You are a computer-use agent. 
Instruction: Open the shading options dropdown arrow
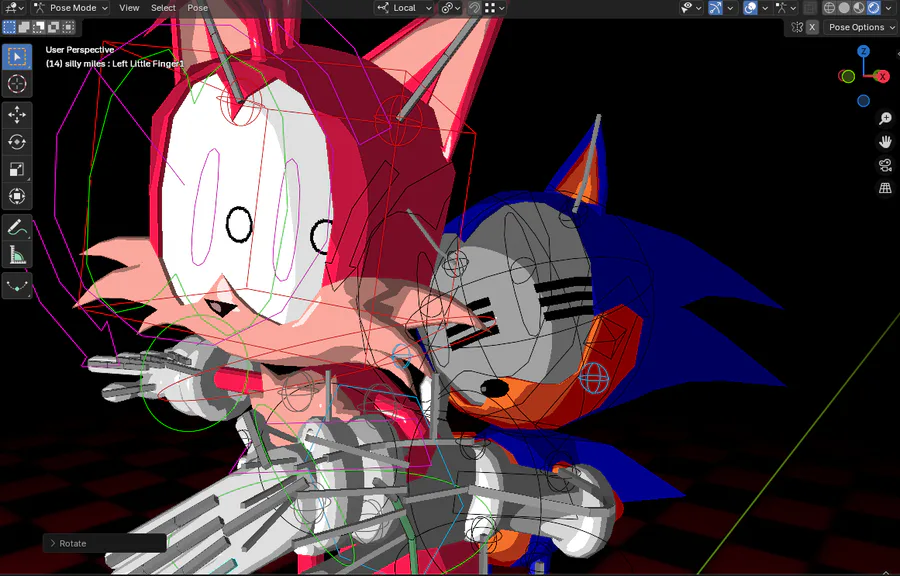click(x=891, y=7)
